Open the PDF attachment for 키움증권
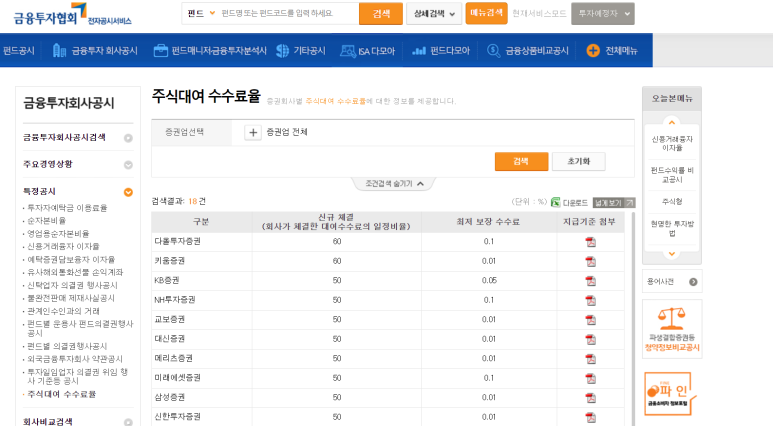 [590, 261]
